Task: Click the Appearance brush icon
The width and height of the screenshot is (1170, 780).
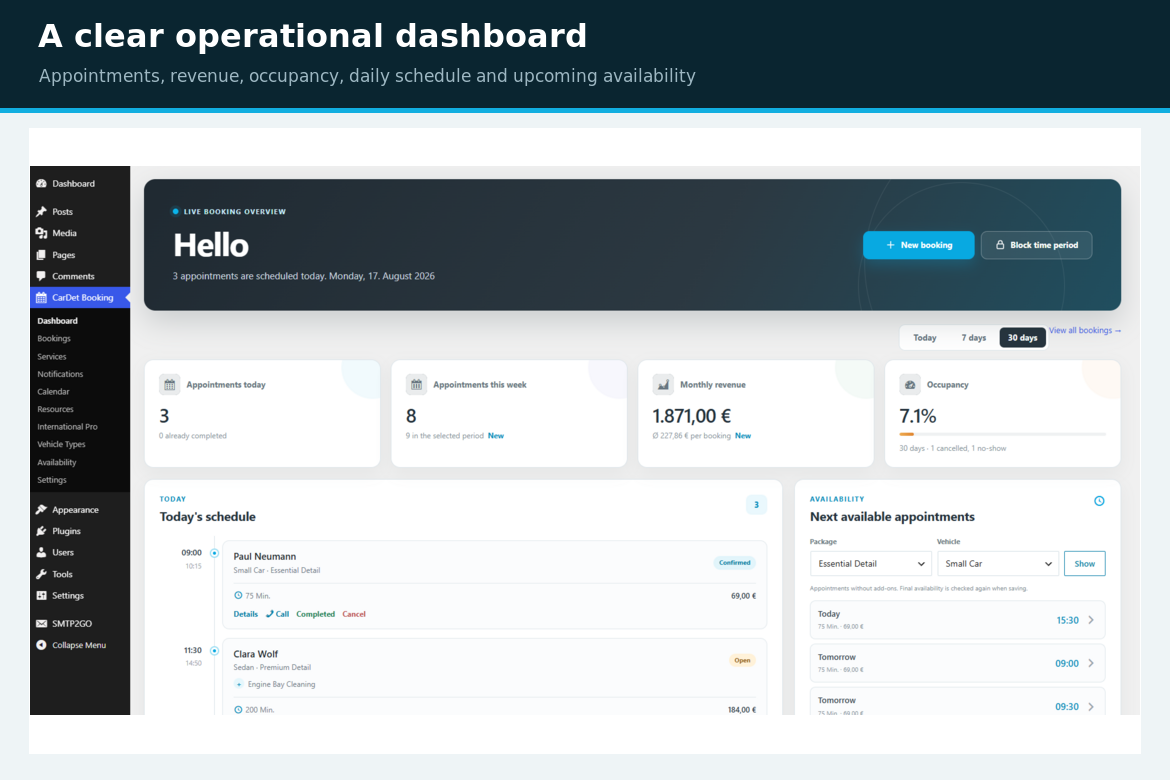Action: [41, 510]
